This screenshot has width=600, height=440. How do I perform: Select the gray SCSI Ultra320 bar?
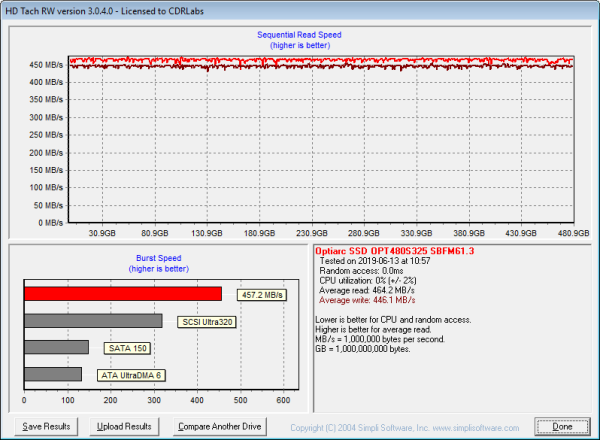[x=93, y=321]
